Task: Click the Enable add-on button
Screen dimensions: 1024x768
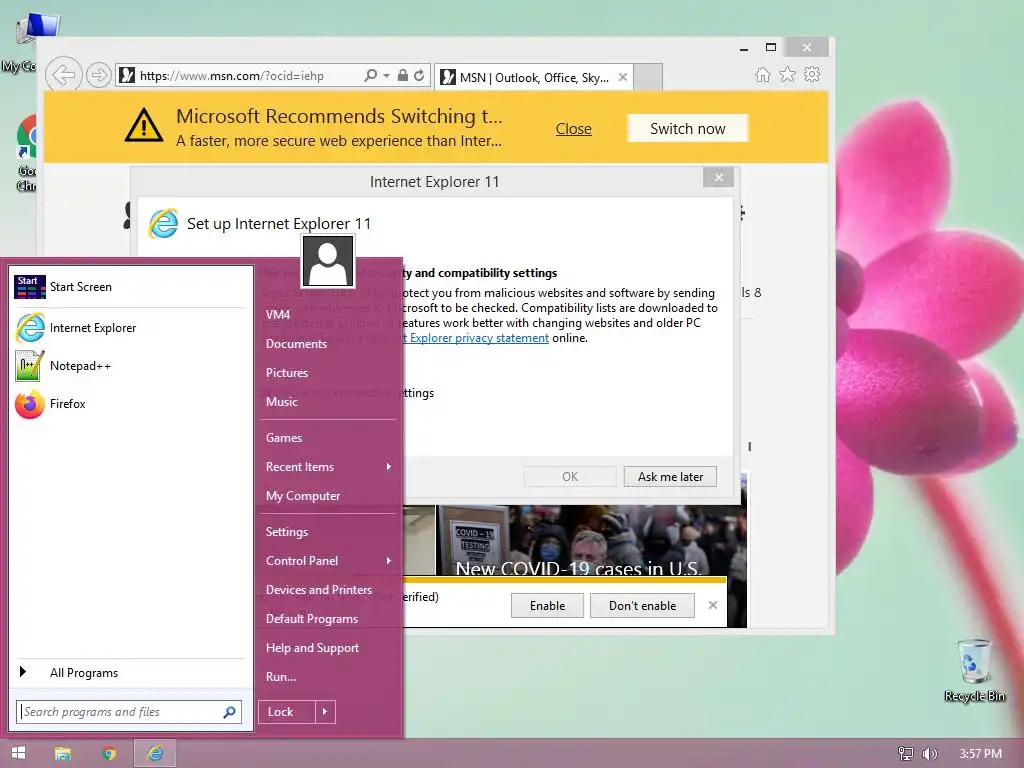Action: [547, 605]
